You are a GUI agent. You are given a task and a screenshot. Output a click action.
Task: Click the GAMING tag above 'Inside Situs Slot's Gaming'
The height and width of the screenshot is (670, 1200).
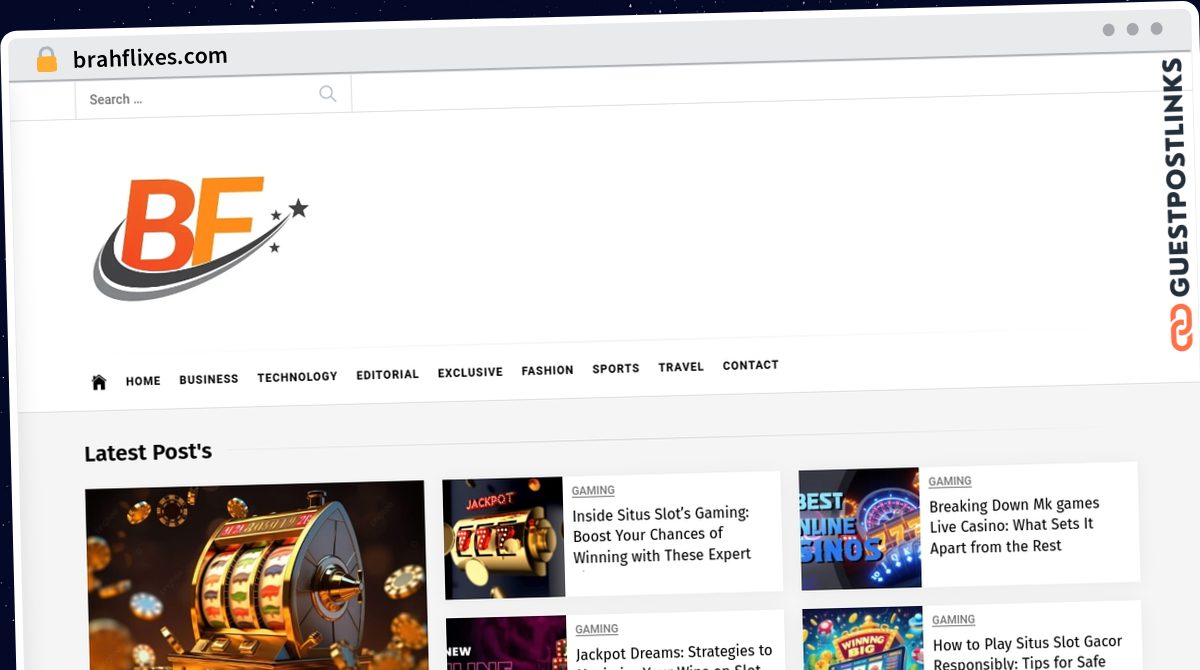pos(593,490)
